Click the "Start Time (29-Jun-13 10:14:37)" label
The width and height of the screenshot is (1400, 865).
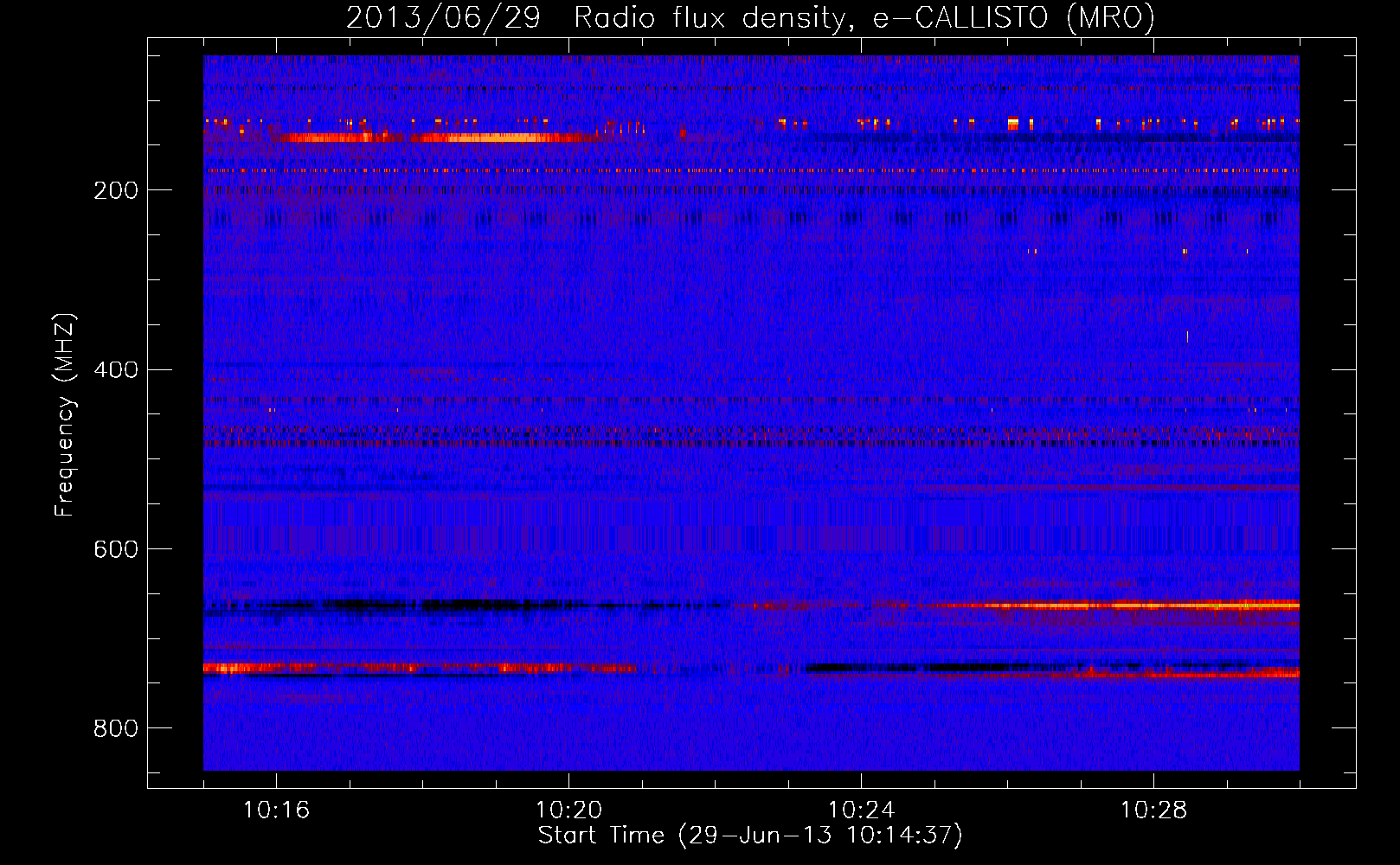click(750, 836)
